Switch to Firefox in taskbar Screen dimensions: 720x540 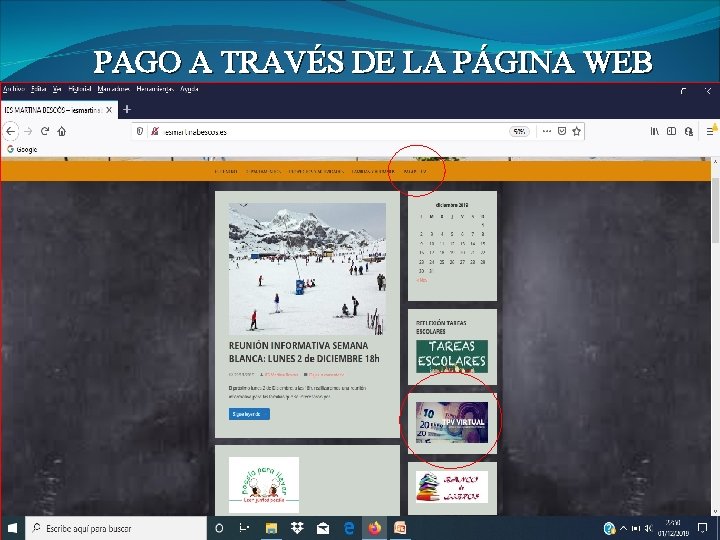(x=375, y=528)
